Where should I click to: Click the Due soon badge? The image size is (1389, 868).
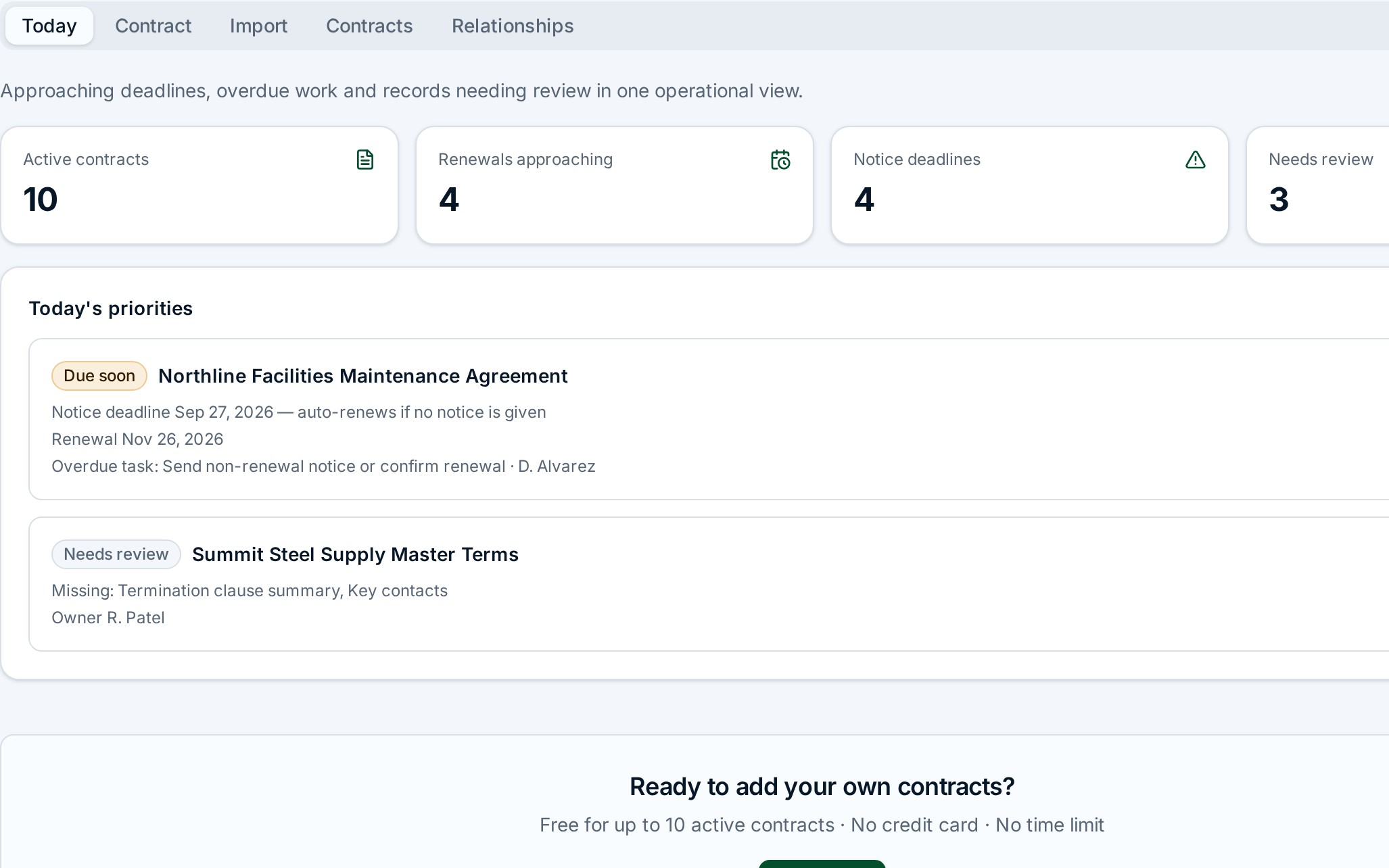coord(99,376)
